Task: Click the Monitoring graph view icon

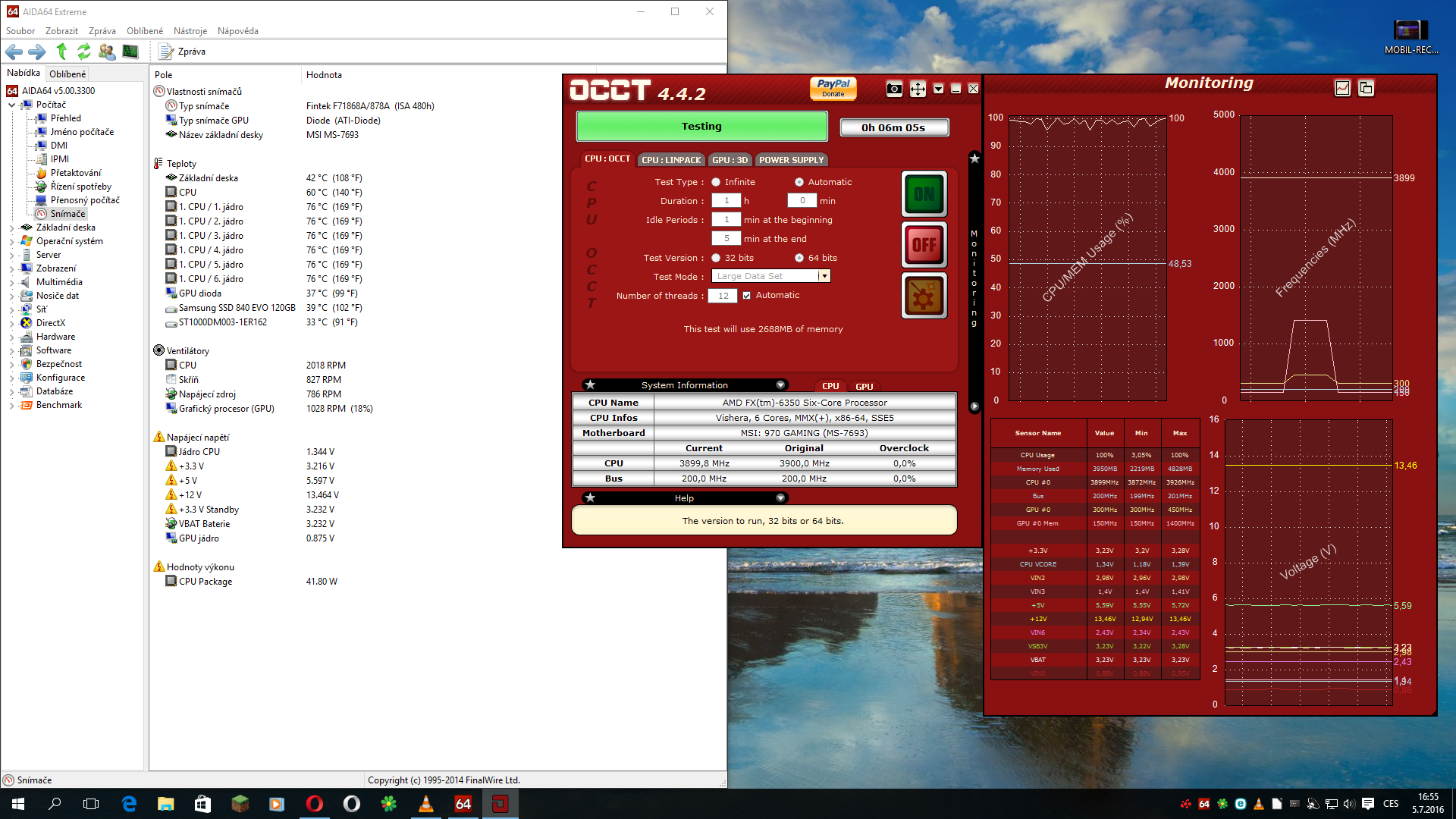Action: (x=1342, y=88)
